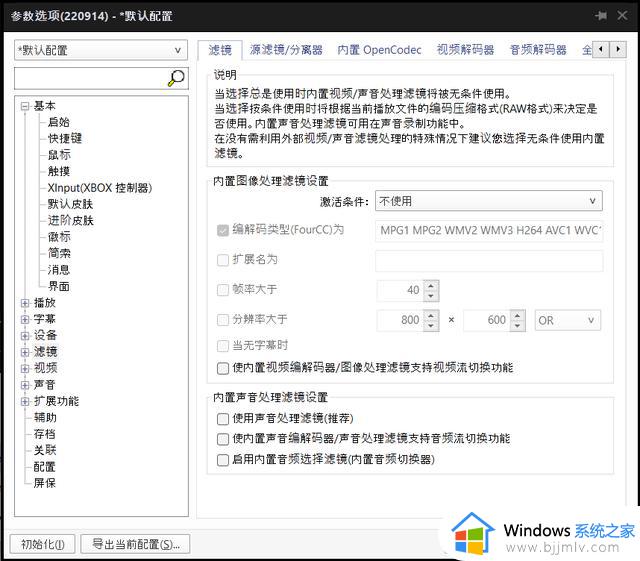Select 辅助 in settings tree
Image resolution: width=640 pixels, height=561 pixels.
coord(45,418)
